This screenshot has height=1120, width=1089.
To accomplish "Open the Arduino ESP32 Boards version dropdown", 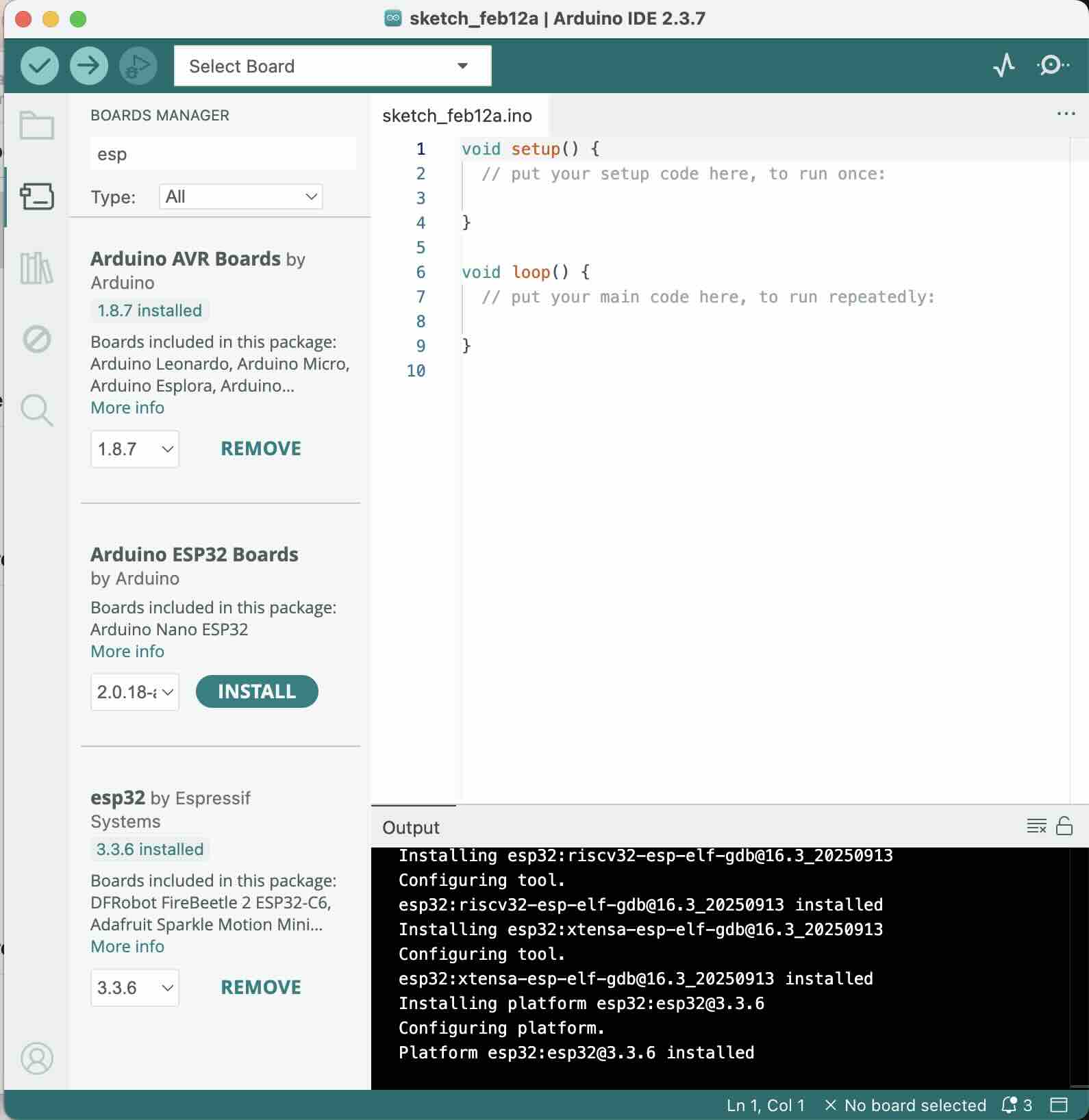I will (135, 692).
